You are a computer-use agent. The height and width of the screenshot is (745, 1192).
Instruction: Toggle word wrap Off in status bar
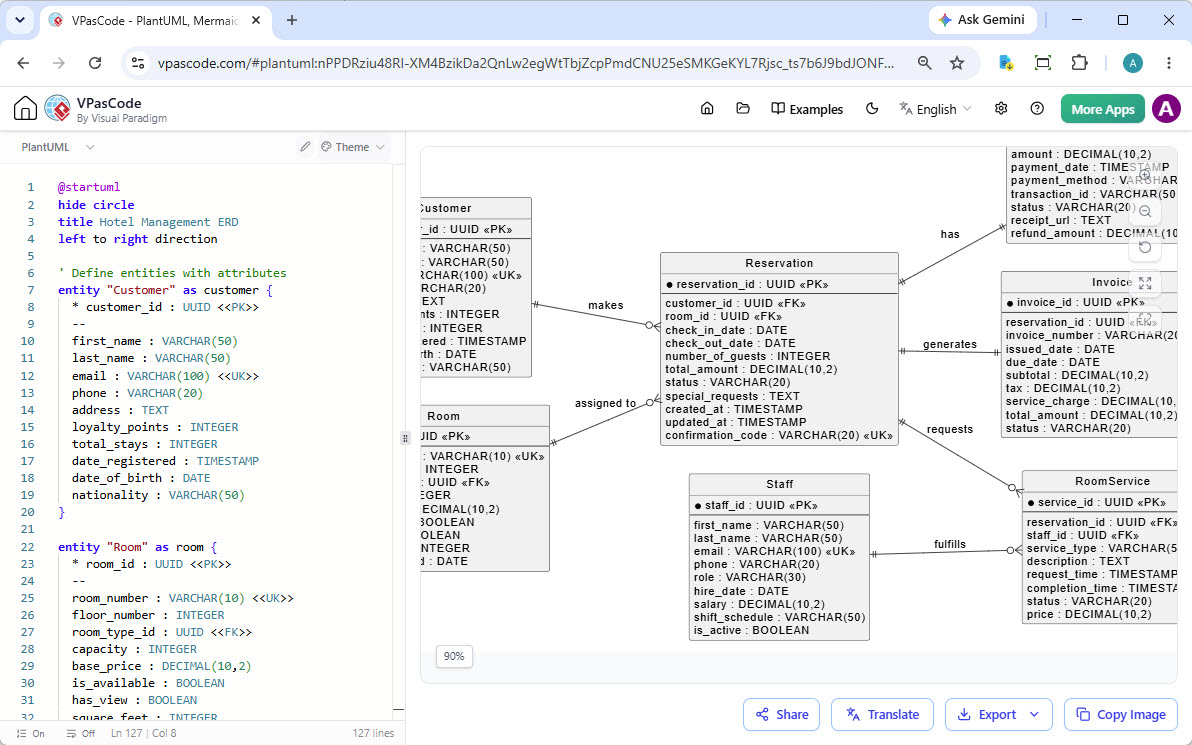[x=81, y=734]
